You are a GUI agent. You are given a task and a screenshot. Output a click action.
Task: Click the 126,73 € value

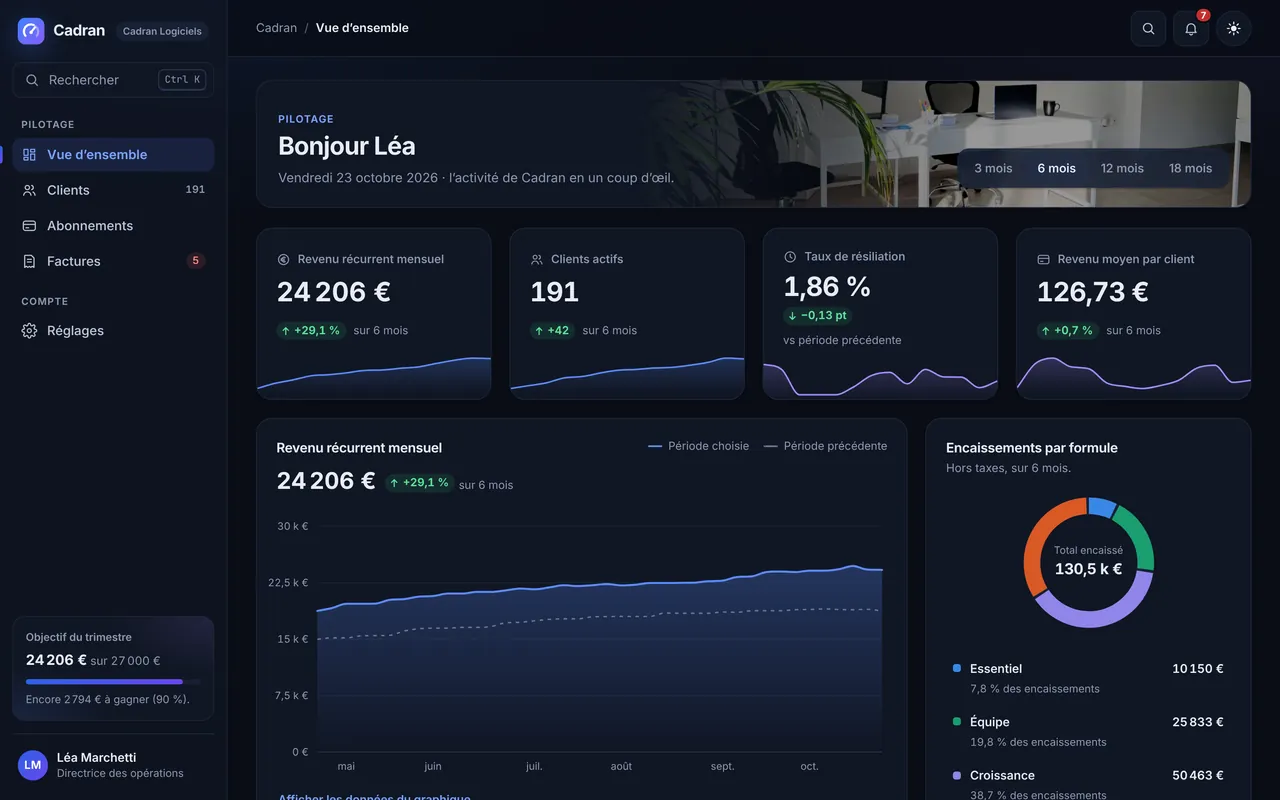click(1092, 292)
